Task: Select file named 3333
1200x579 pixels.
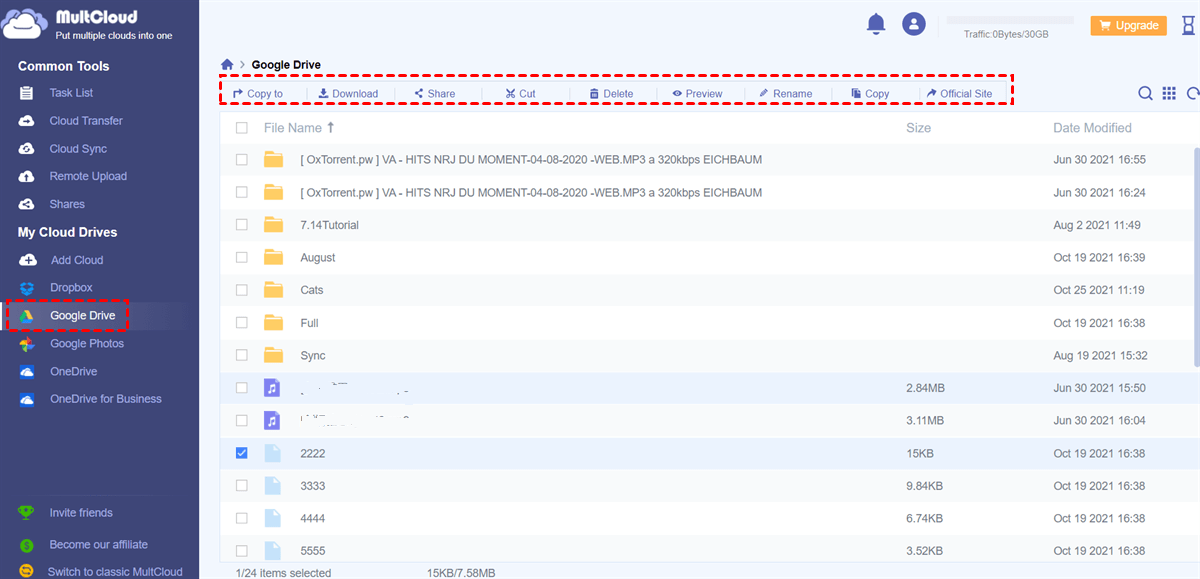Action: pyautogui.click(x=313, y=485)
